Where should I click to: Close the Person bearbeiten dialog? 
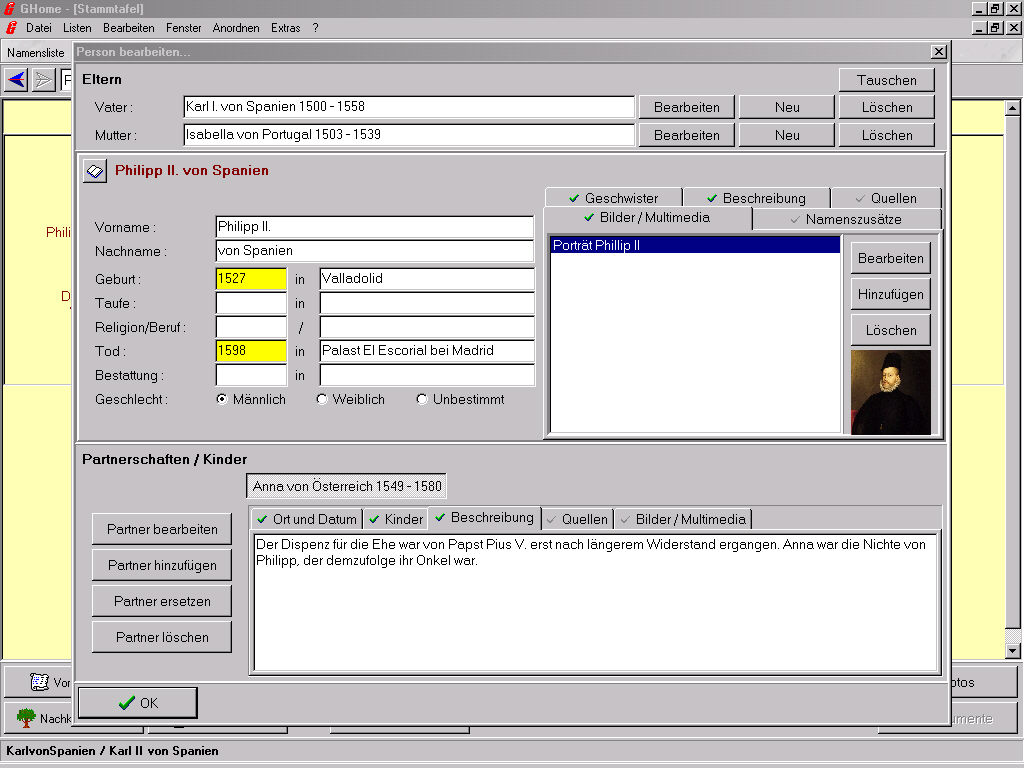pos(938,52)
